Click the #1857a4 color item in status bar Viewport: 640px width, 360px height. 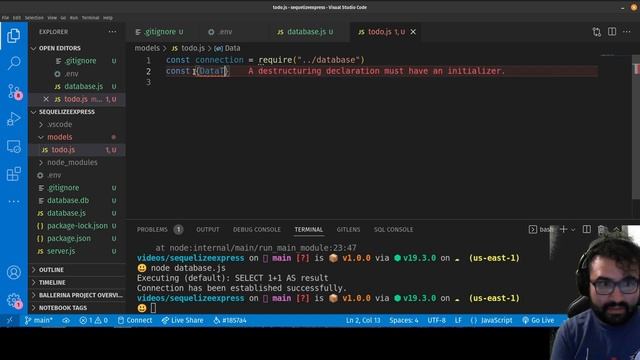tap(230, 320)
